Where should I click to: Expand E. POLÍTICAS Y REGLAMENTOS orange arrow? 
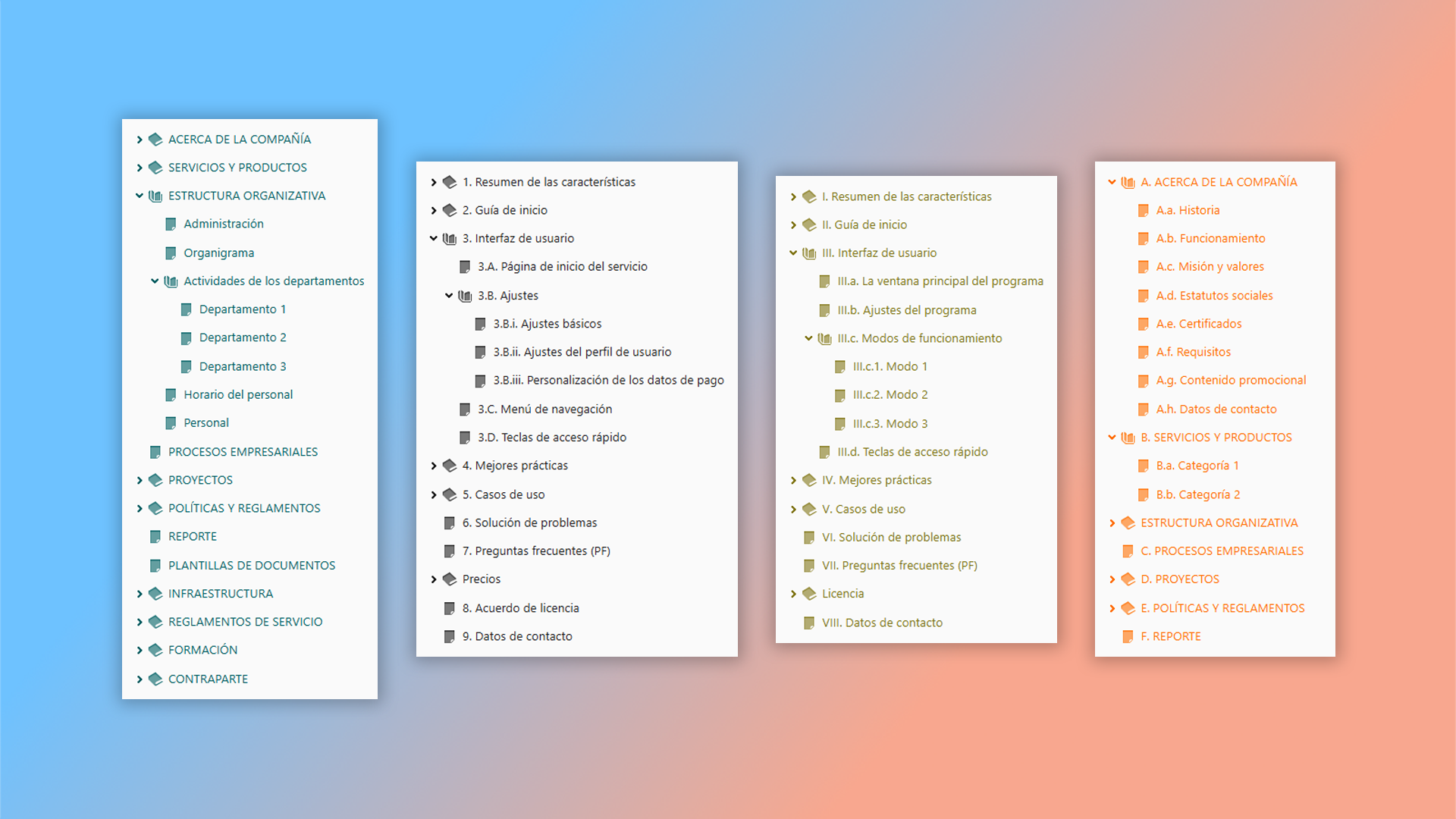(1112, 608)
